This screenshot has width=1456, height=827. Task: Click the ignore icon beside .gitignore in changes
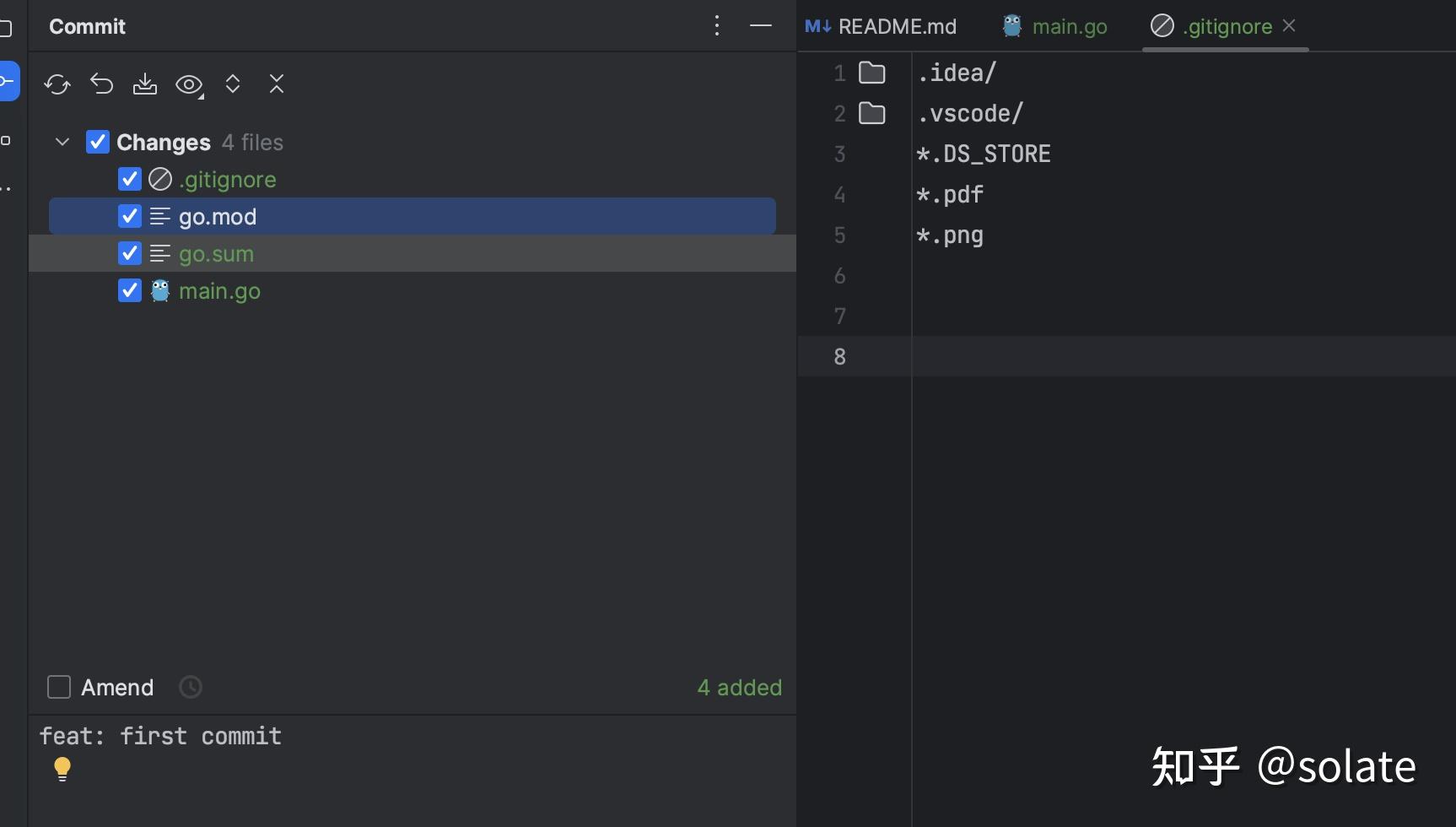pos(160,179)
